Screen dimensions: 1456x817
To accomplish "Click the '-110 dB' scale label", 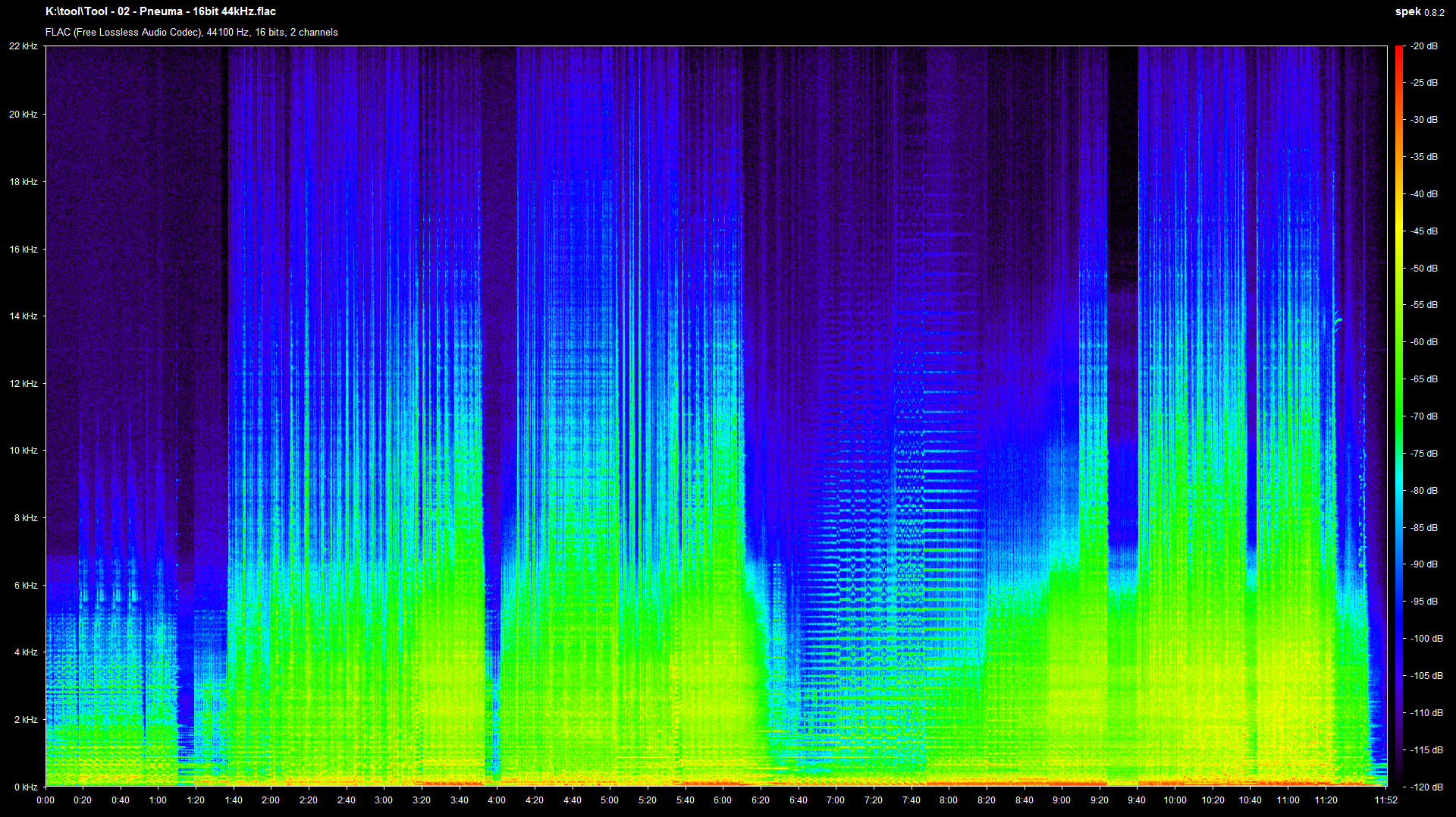I will coord(1426,713).
